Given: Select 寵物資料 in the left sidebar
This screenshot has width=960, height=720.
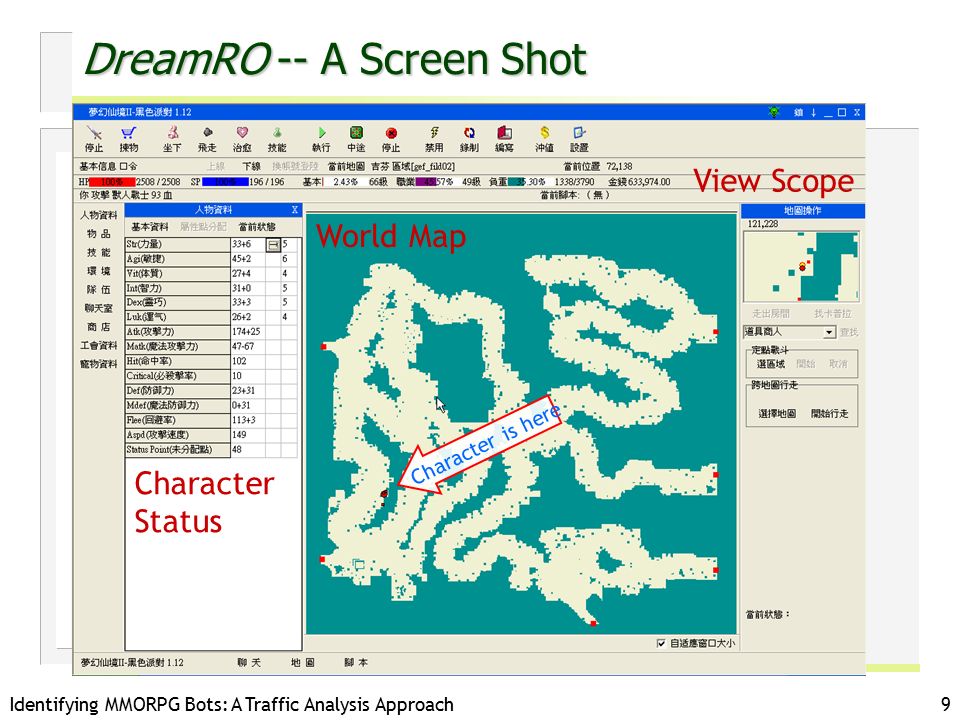Looking at the screenshot, I should point(99,364).
